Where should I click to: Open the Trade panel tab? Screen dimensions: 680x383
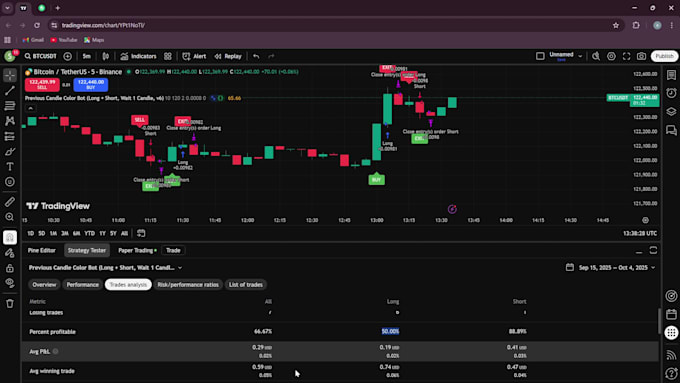[173, 250]
